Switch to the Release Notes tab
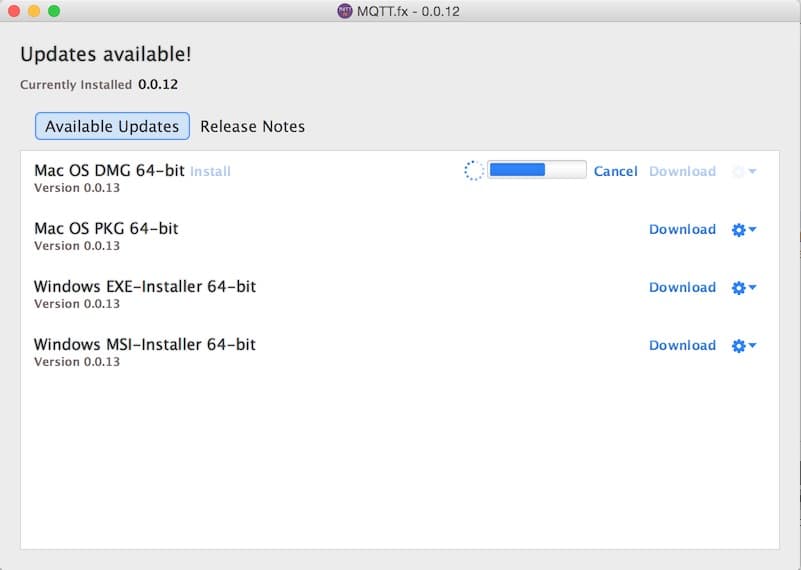Viewport: 801px width, 570px height. [252, 126]
